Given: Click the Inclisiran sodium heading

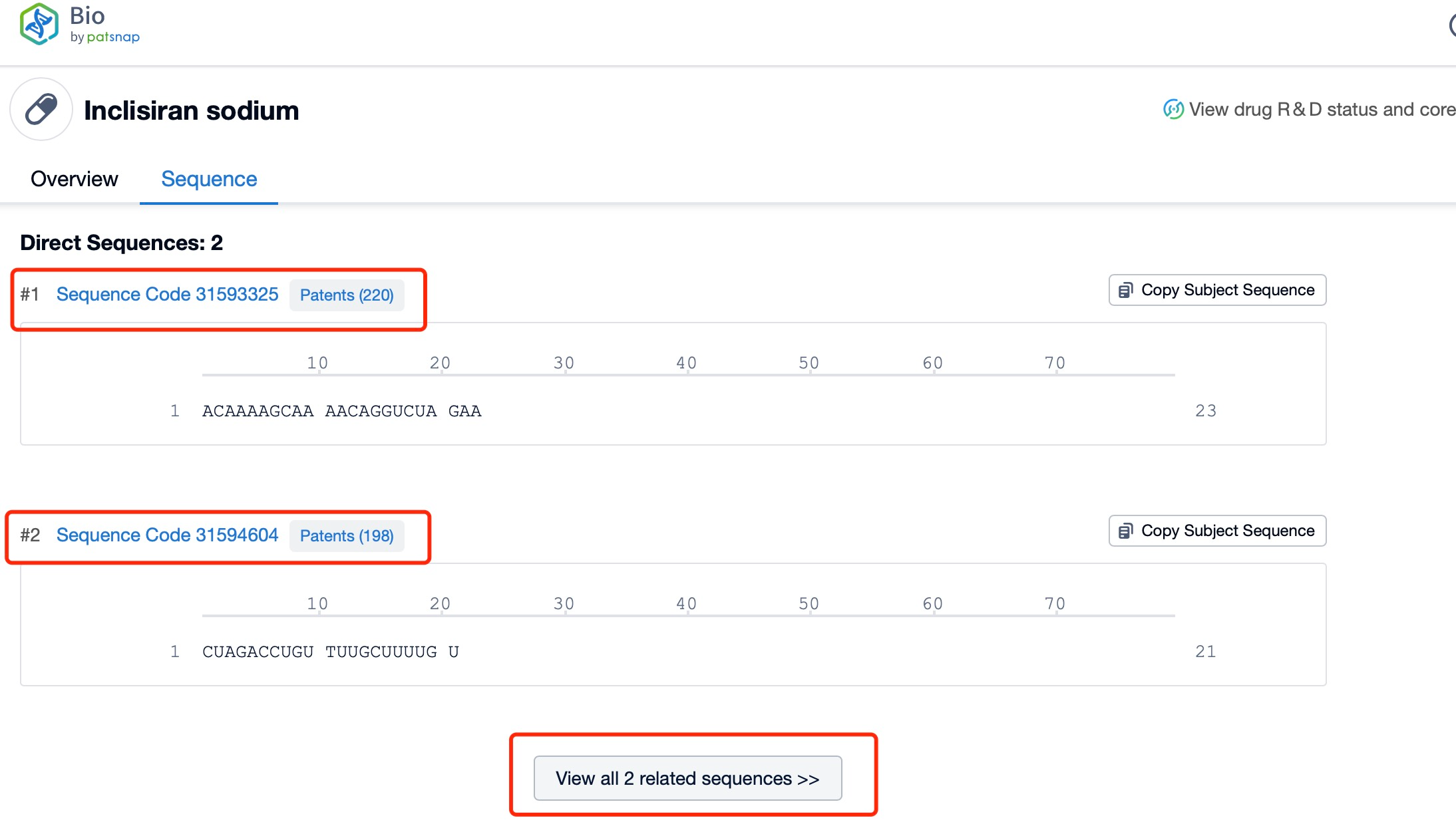Looking at the screenshot, I should (192, 111).
